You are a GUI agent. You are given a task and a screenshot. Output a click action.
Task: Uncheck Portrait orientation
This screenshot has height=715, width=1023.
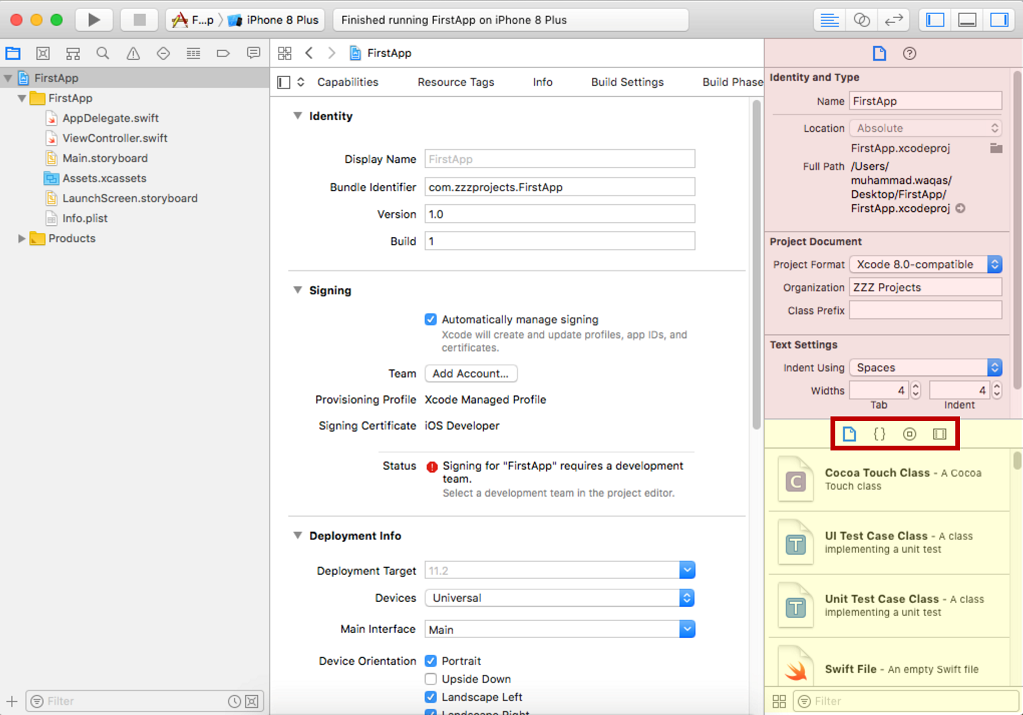431,661
